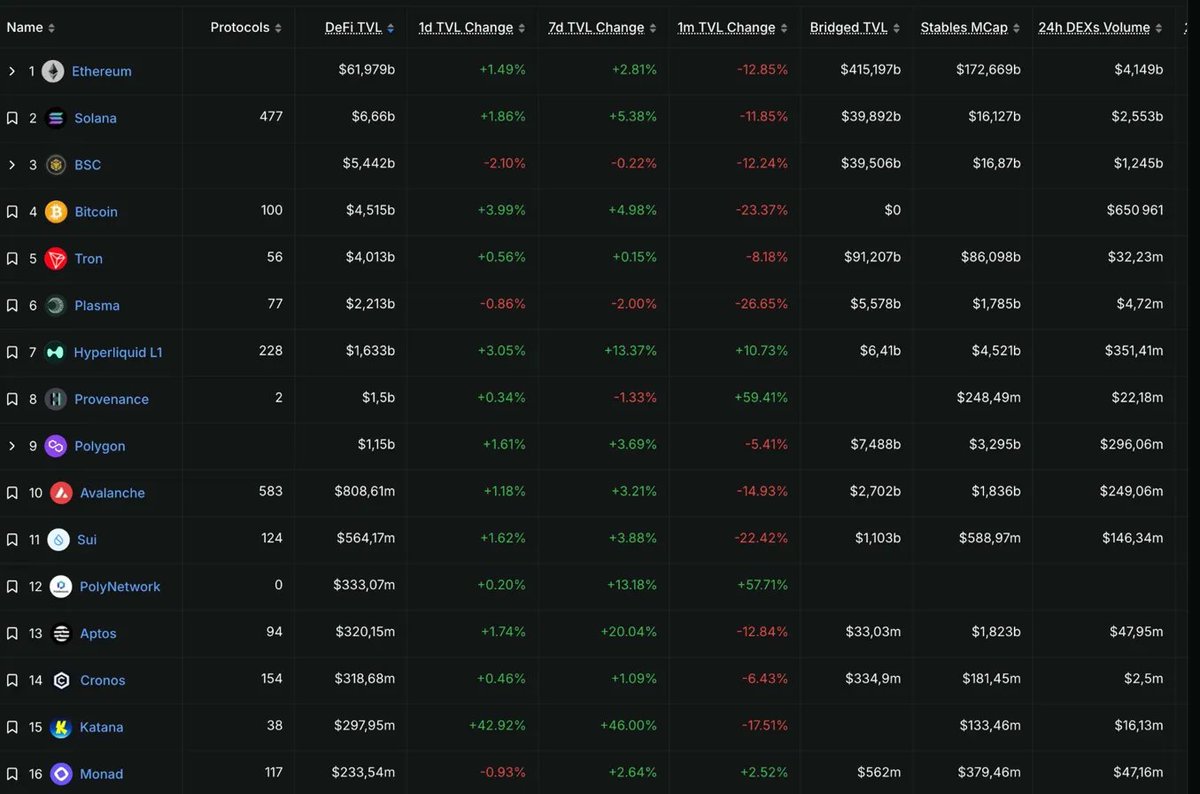The image size is (1200, 794).
Task: Open the Hyperliquid L1 link
Action: tap(118, 353)
